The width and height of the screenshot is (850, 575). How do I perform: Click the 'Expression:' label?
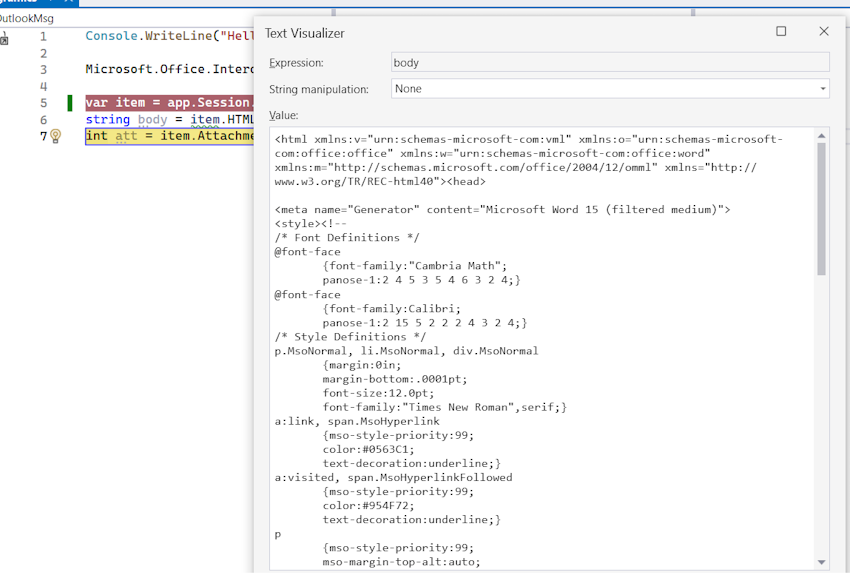[296, 63]
